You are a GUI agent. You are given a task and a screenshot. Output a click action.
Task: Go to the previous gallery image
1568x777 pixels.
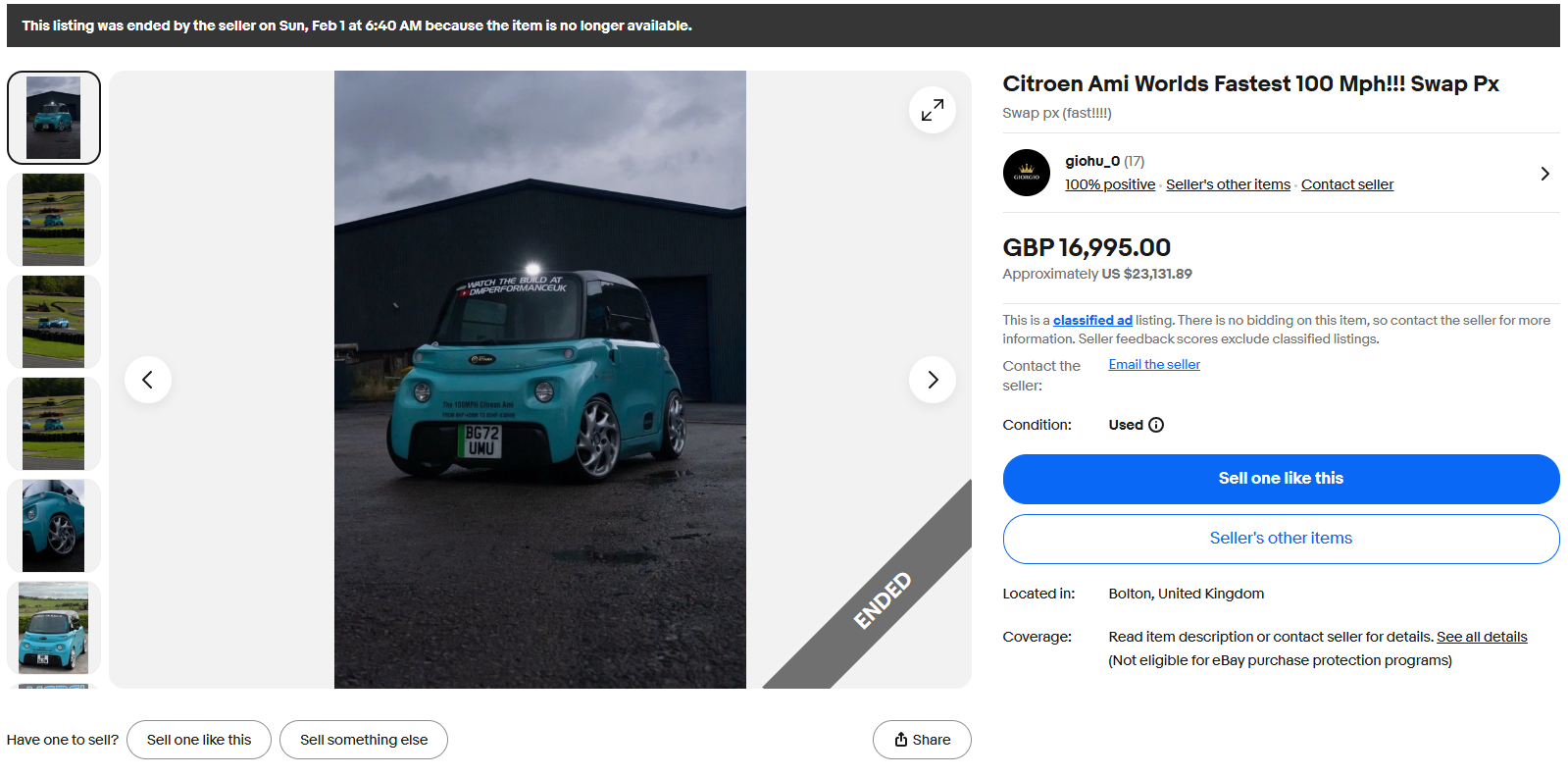tap(148, 380)
